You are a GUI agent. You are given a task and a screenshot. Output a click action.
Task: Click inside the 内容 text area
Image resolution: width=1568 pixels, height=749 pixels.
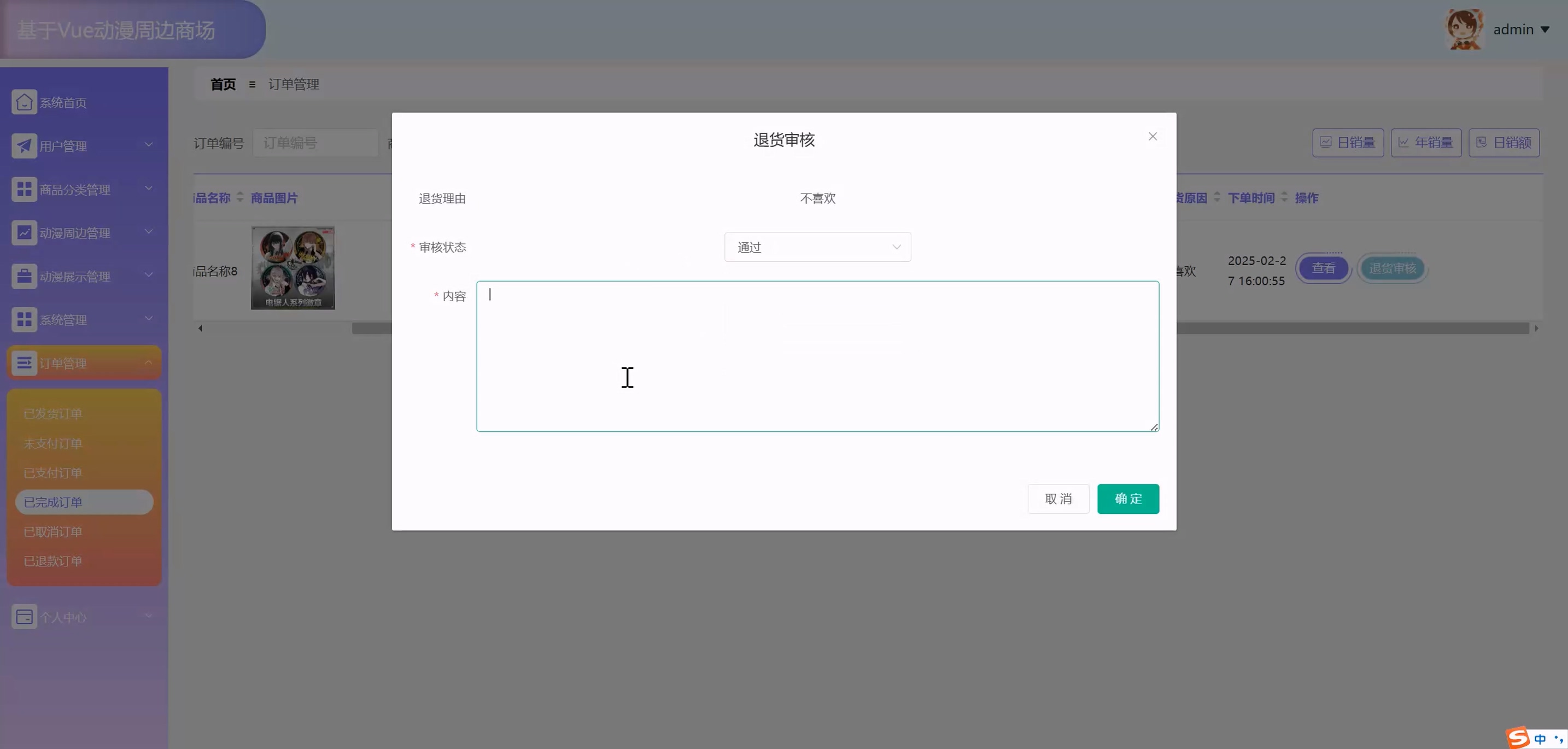(817, 356)
